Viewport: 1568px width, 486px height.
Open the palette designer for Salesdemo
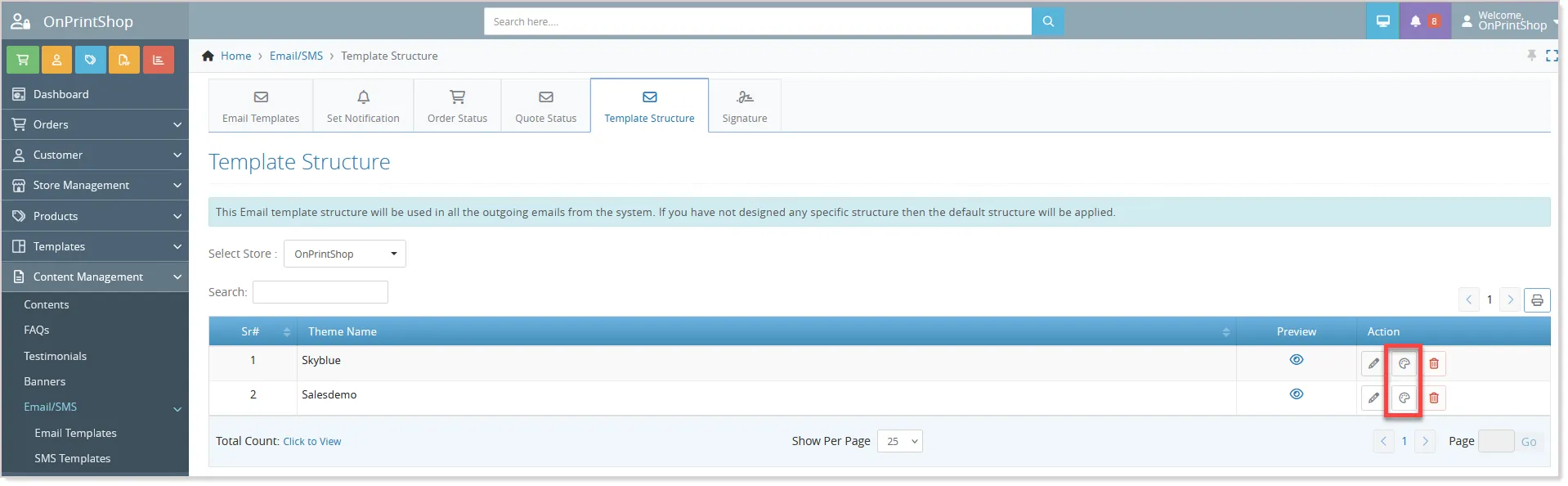(x=1404, y=398)
